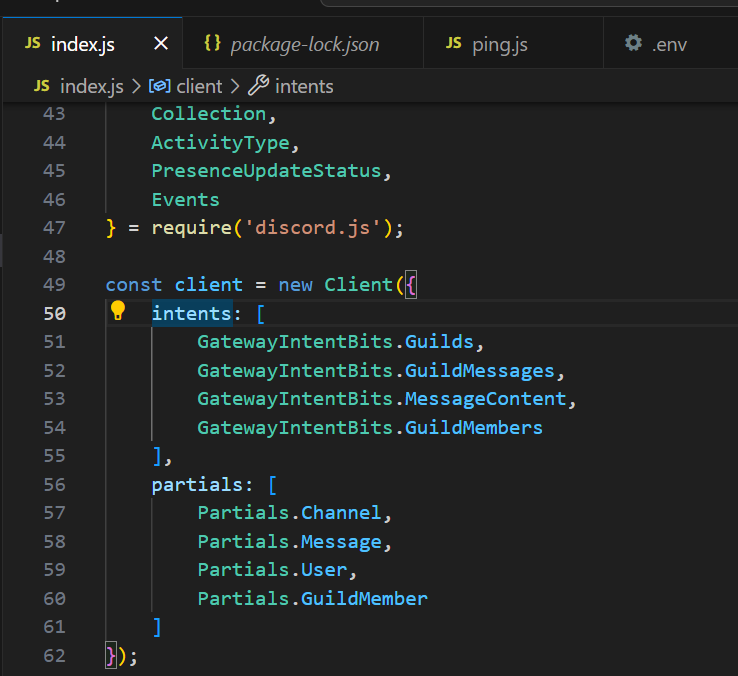Click intents in the breadcrumb

click(304, 87)
